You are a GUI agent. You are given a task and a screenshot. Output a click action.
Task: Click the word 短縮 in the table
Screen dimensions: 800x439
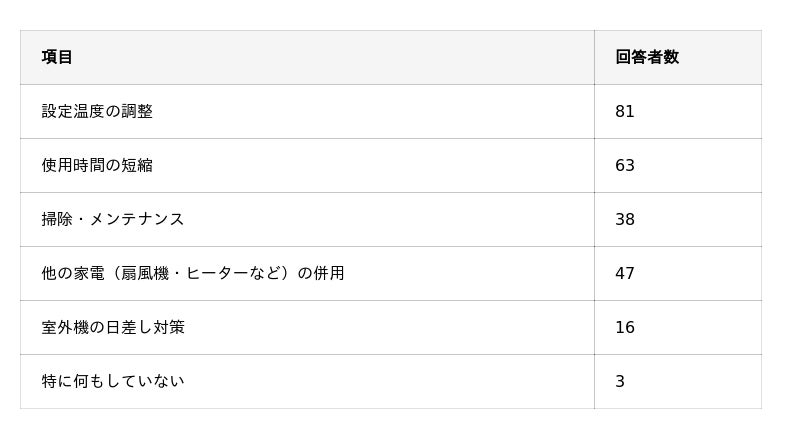click(137, 165)
